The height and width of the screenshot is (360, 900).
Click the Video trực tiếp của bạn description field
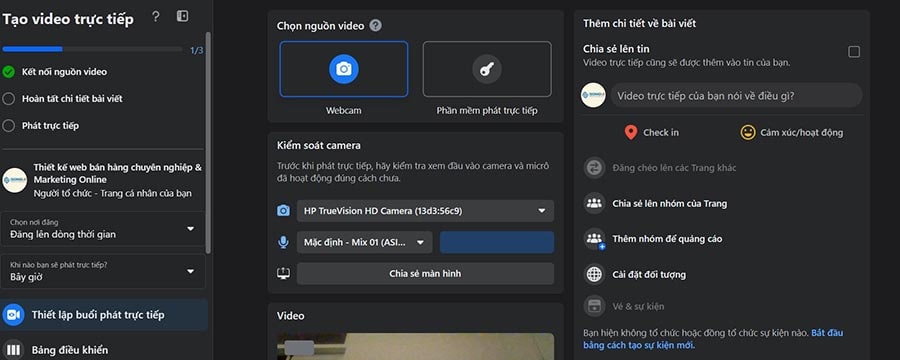[x=736, y=95]
